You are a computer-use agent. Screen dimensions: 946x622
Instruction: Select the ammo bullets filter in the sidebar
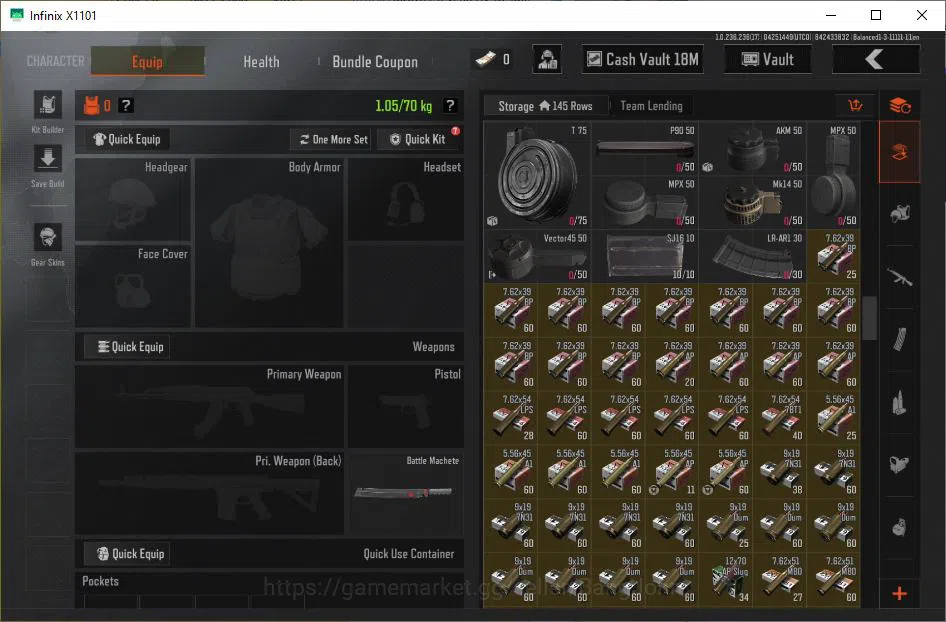pos(900,402)
